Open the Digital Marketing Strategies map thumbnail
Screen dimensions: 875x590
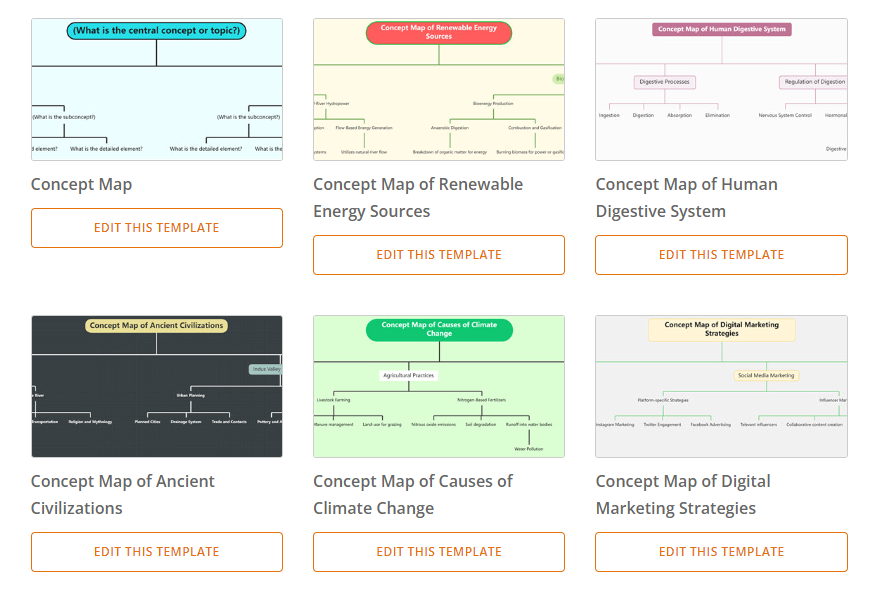721,387
